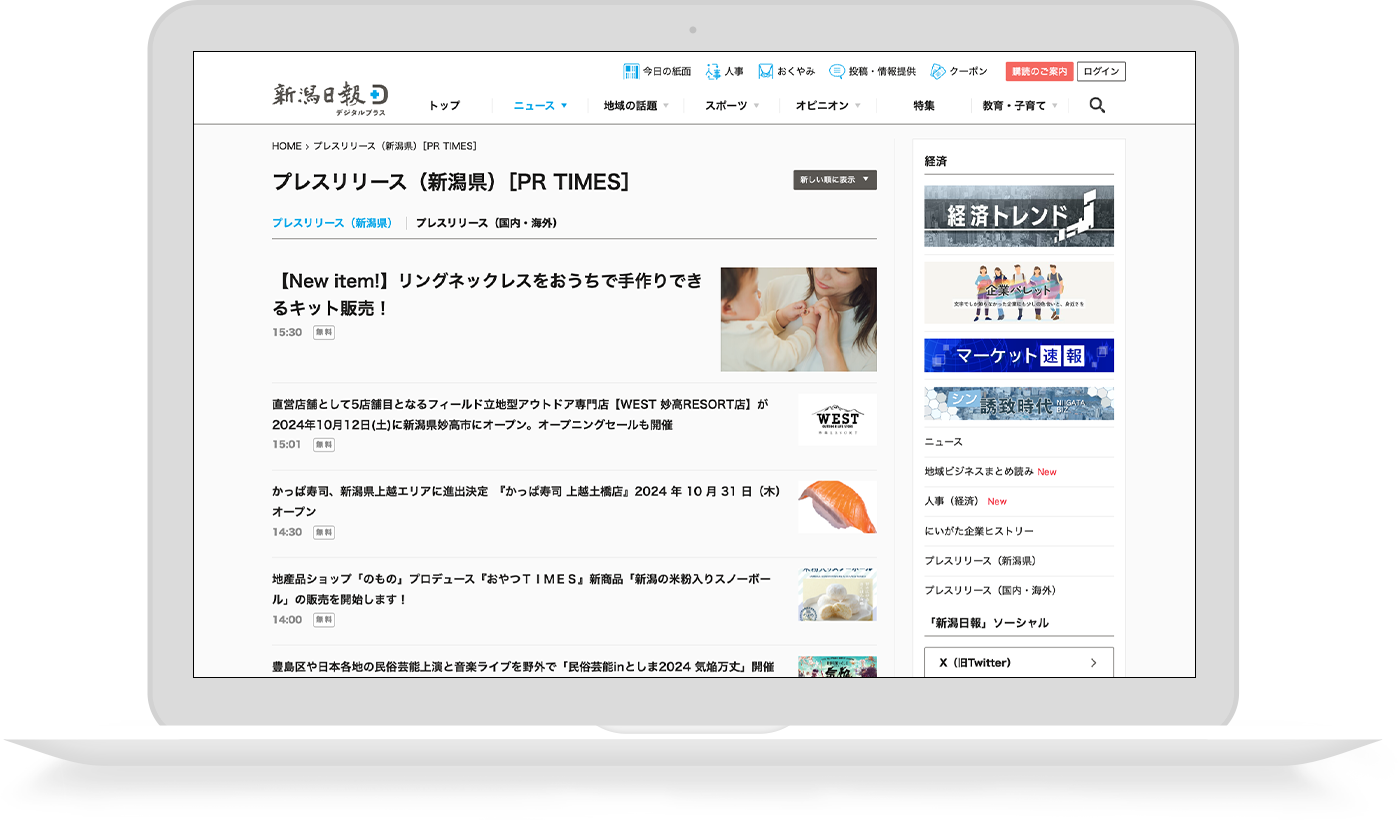Click the 投稿・情報提供 speech bubble icon
The height and width of the screenshot is (820, 1398).
click(837, 72)
